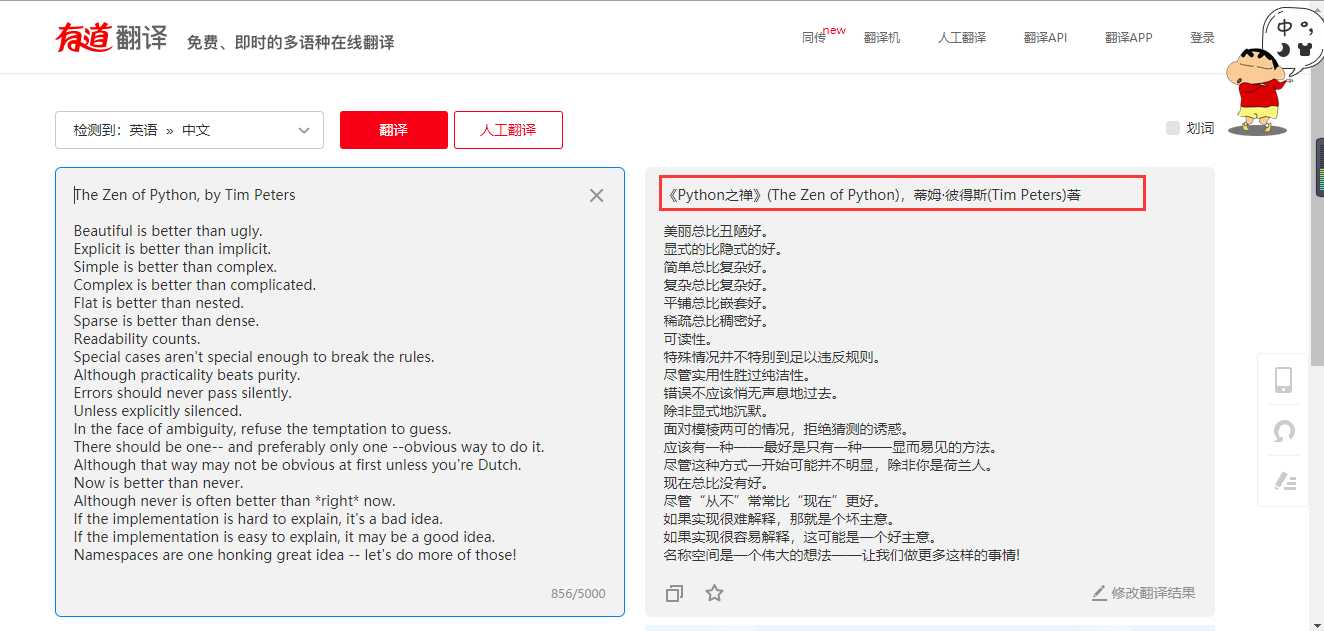The image size is (1324, 631).
Task: Open the 翻译API menu item
Action: [1045, 38]
